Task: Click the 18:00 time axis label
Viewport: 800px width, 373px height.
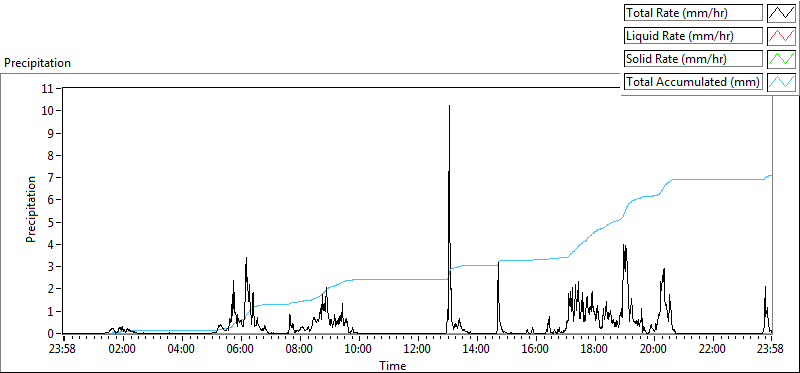Action: point(594,350)
